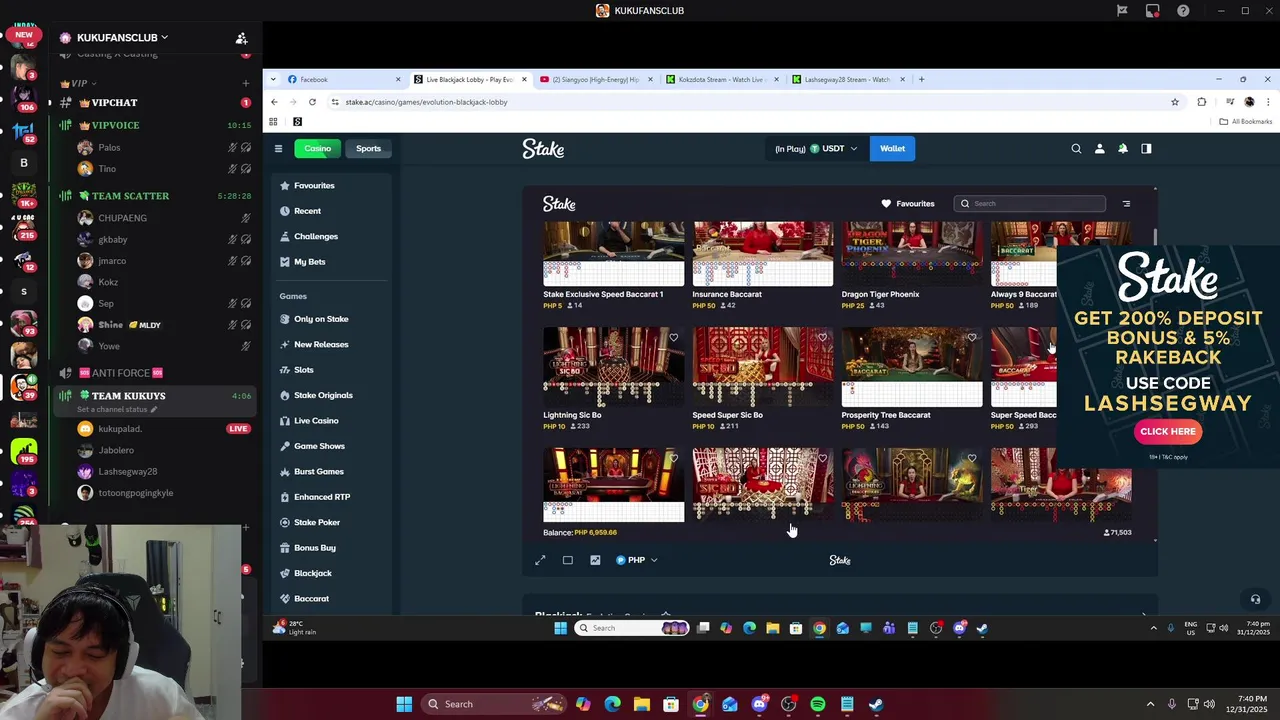Click the support headset icon
Image resolution: width=1280 pixels, height=720 pixels.
[1255, 599]
